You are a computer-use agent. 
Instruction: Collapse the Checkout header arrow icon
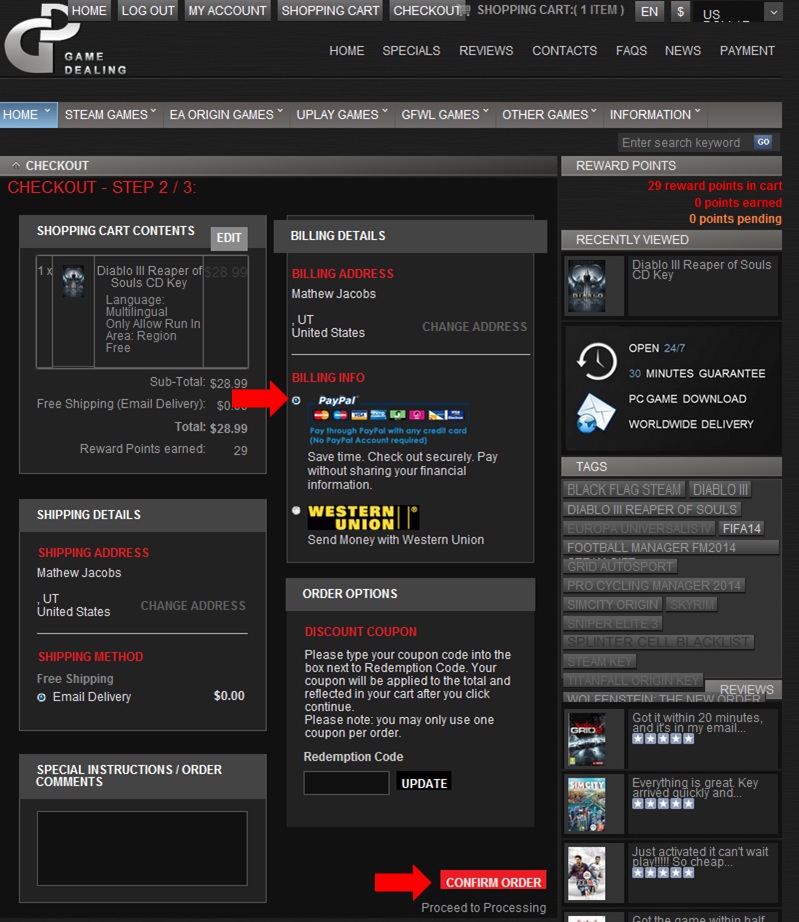point(16,165)
